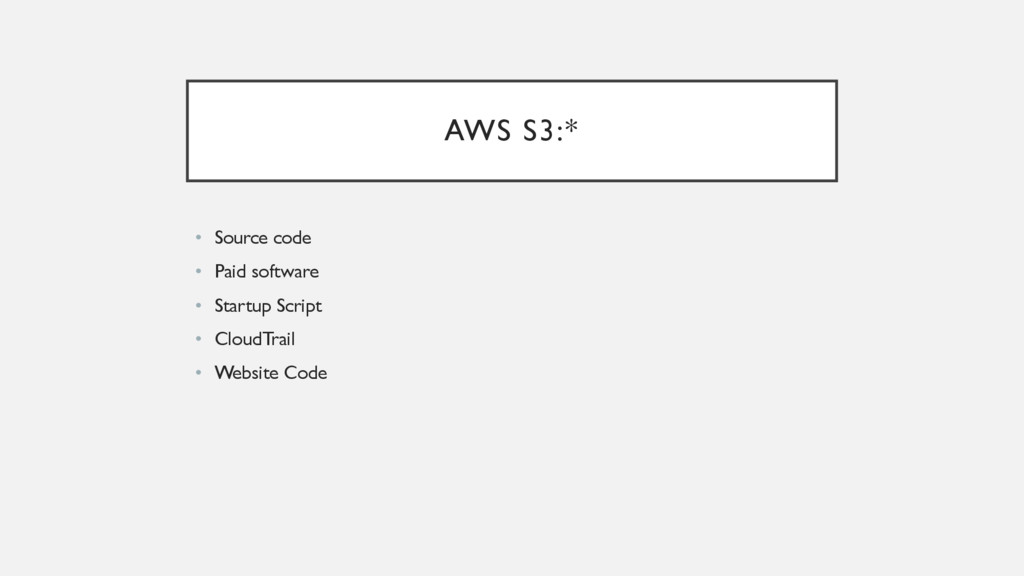Select the 'Website Code' bullet item

coord(271,373)
